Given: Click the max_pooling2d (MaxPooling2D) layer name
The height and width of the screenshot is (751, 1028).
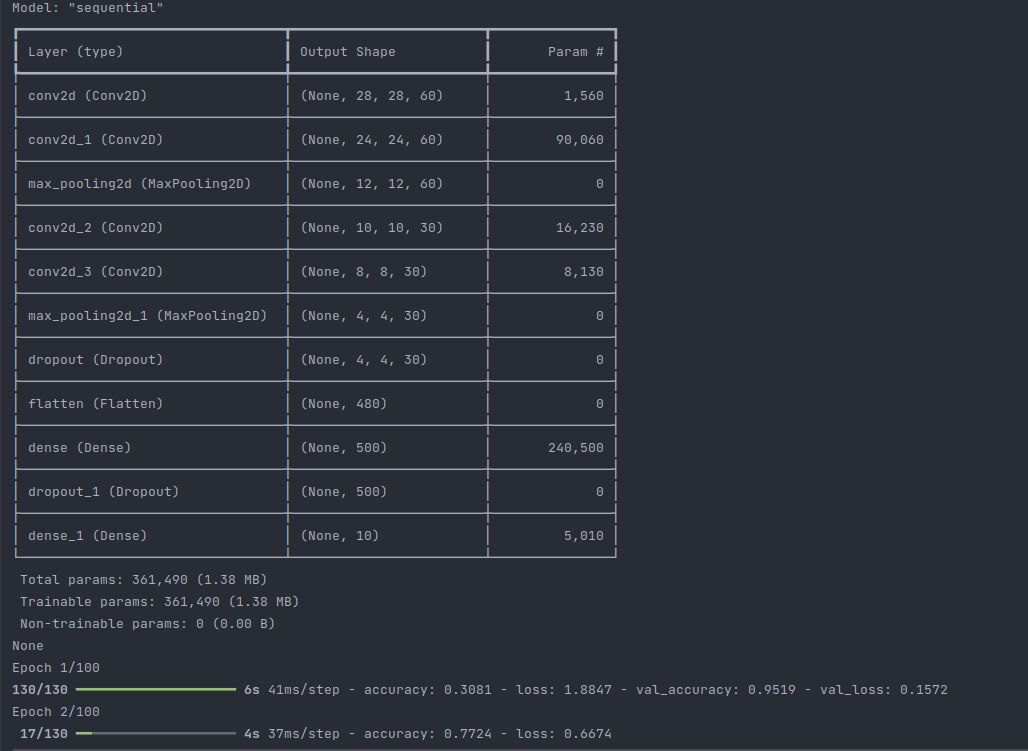Looking at the screenshot, I should [140, 184].
